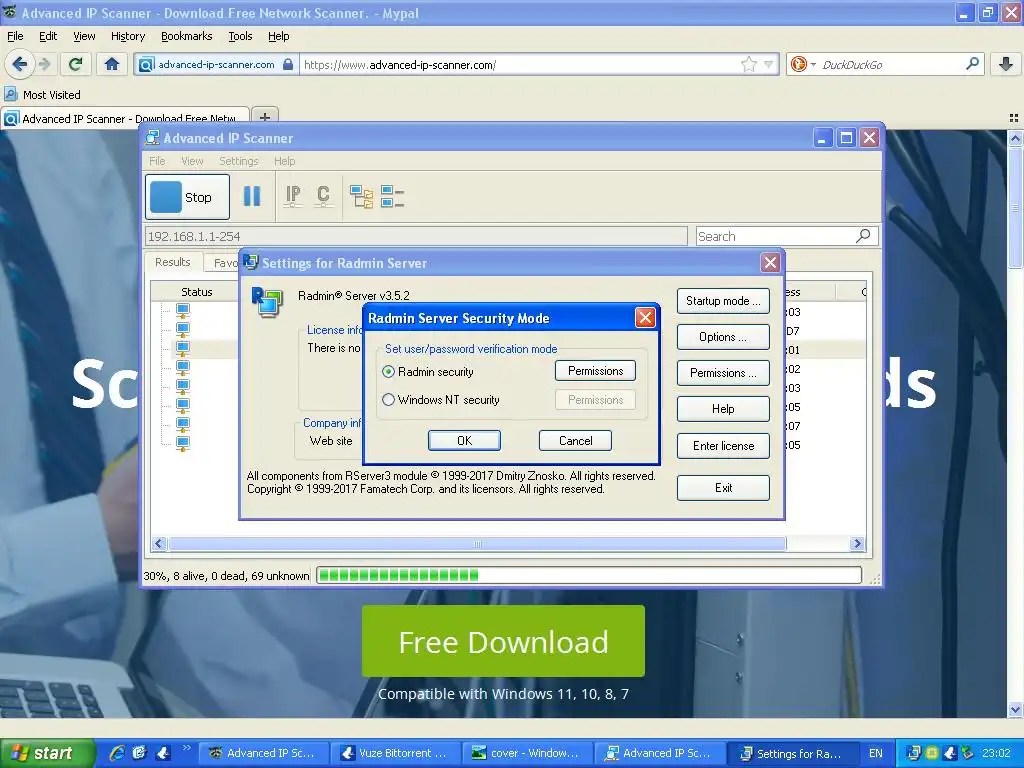Open the Windows start menu

(x=47, y=753)
